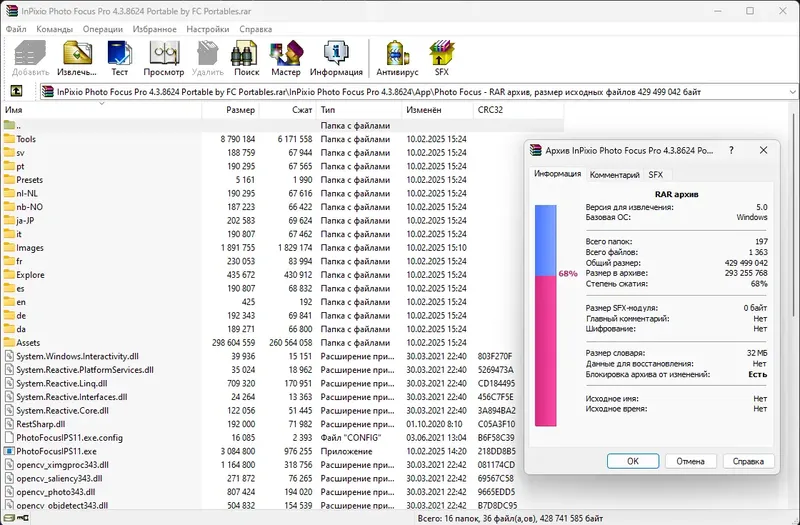This screenshot has width=800, height=525.
Task: Click the Explore folder icon
Action: pos(9,274)
